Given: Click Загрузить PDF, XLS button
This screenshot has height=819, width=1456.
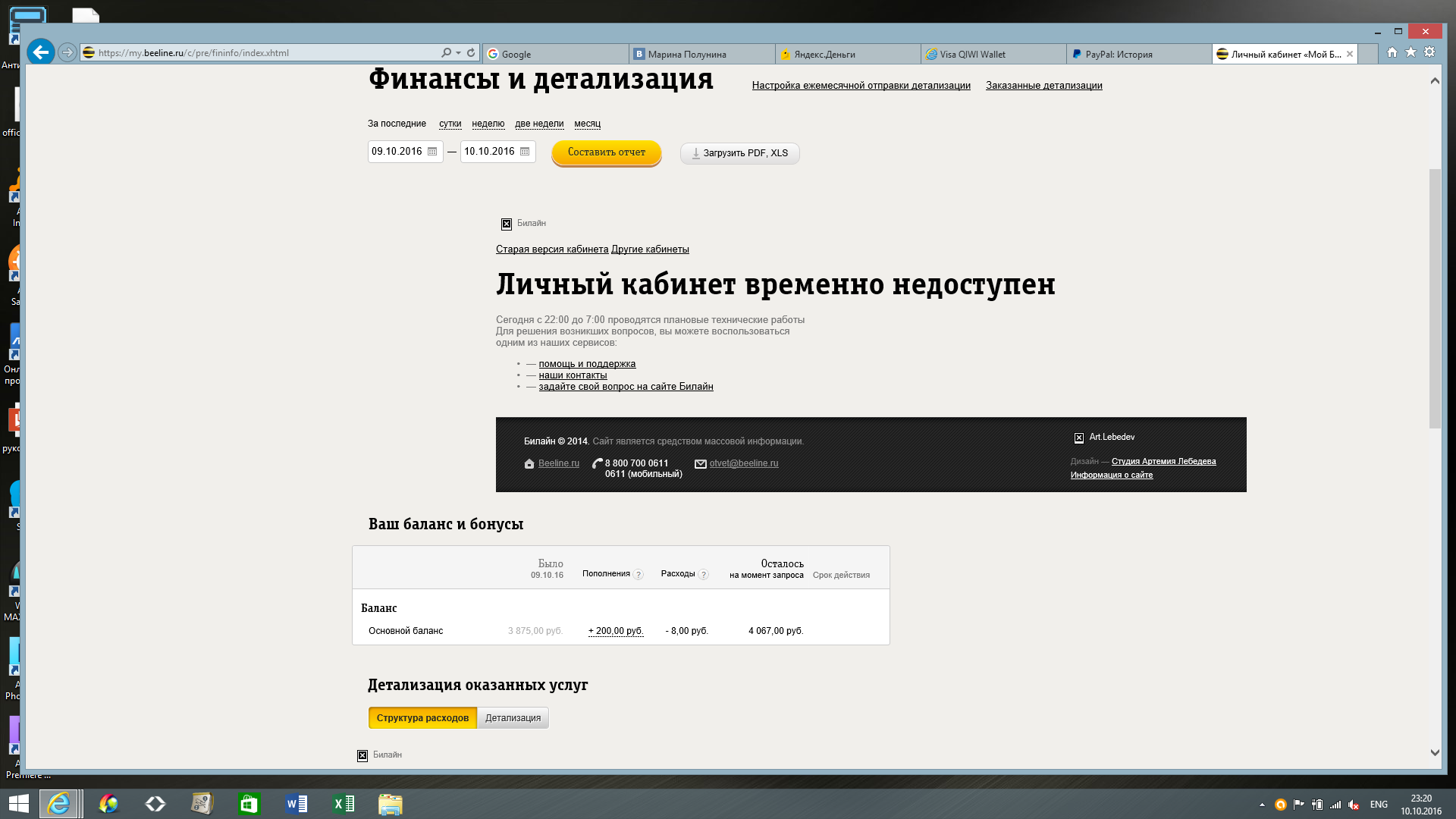Looking at the screenshot, I should 739,153.
